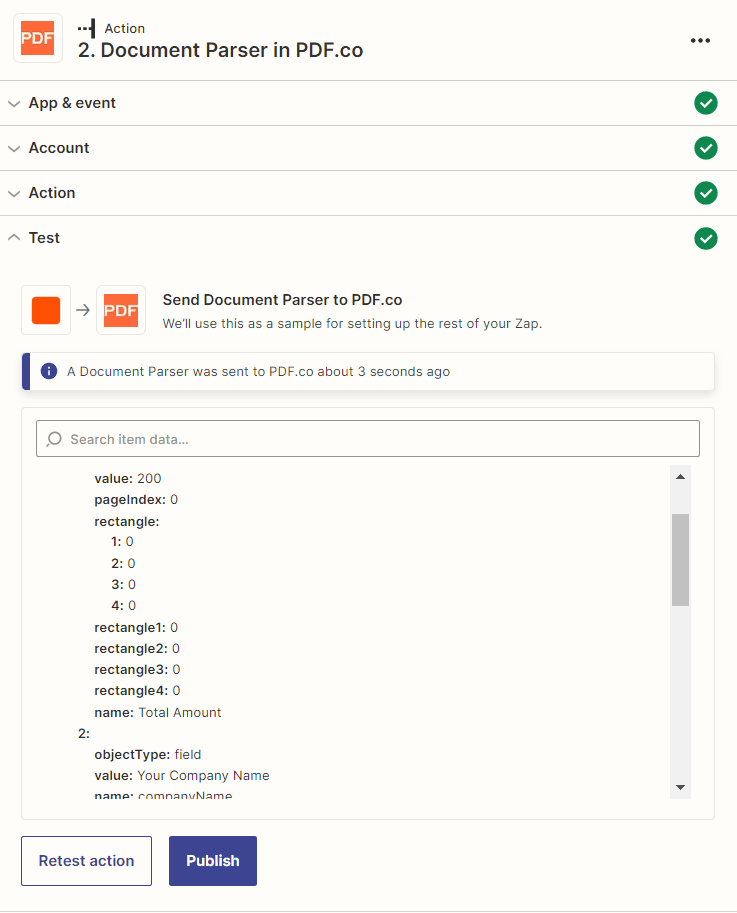Expand the Action section
Screen dimensions: 737x913
point(52,193)
